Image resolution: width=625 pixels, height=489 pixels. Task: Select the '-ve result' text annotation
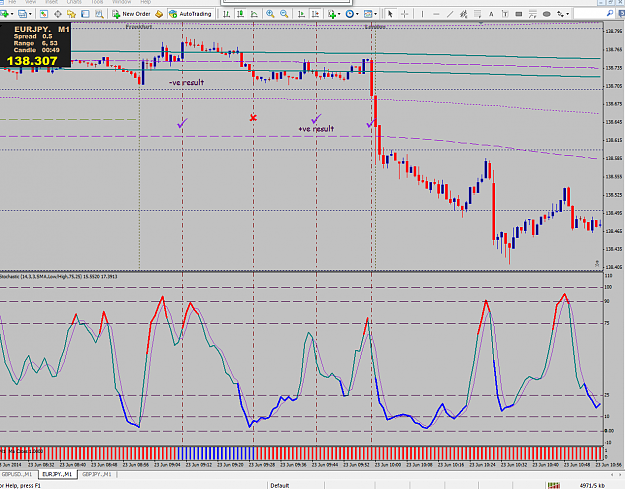click(x=186, y=82)
